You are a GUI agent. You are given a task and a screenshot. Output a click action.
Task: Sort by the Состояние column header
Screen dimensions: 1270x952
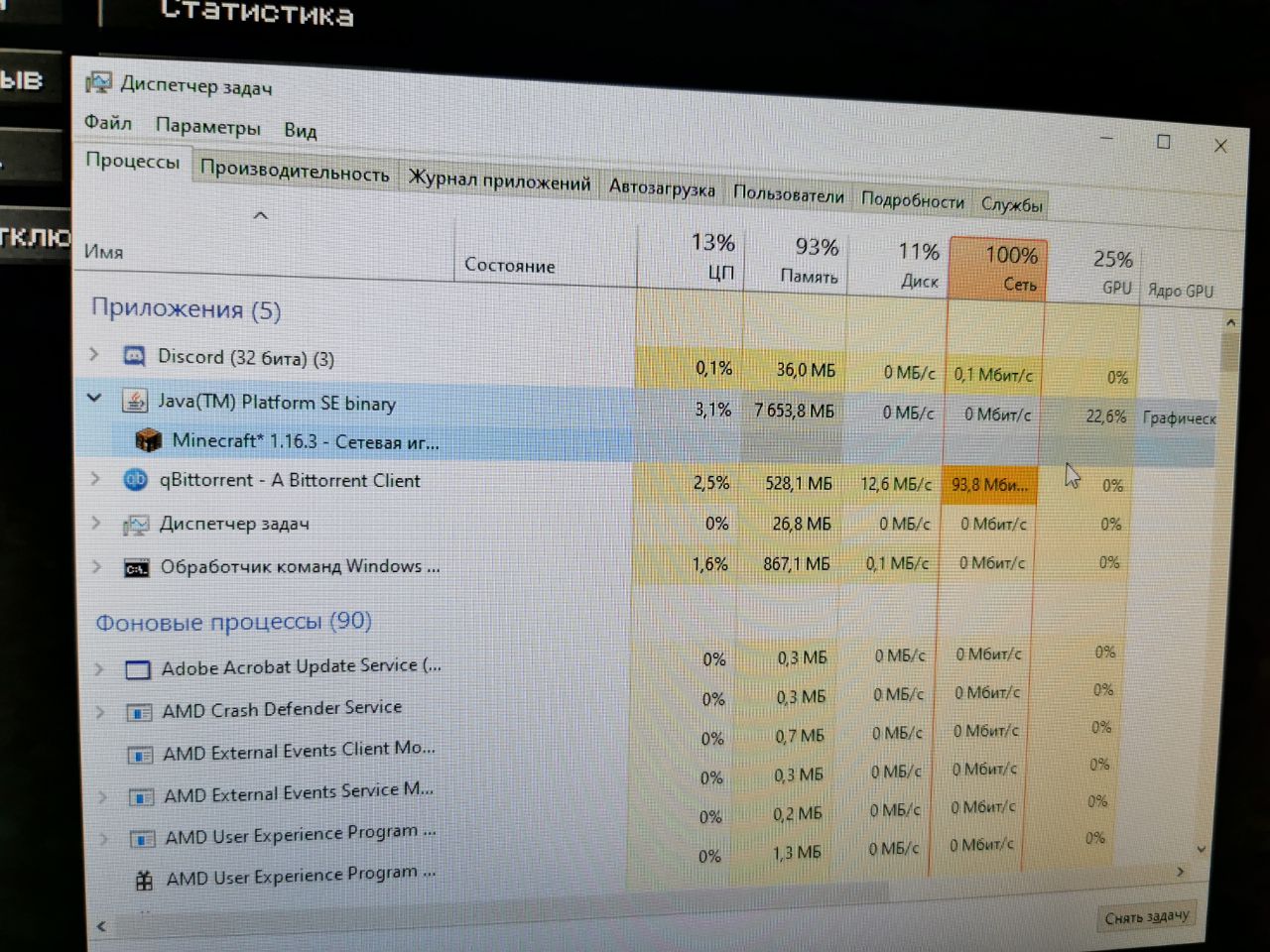(x=546, y=256)
